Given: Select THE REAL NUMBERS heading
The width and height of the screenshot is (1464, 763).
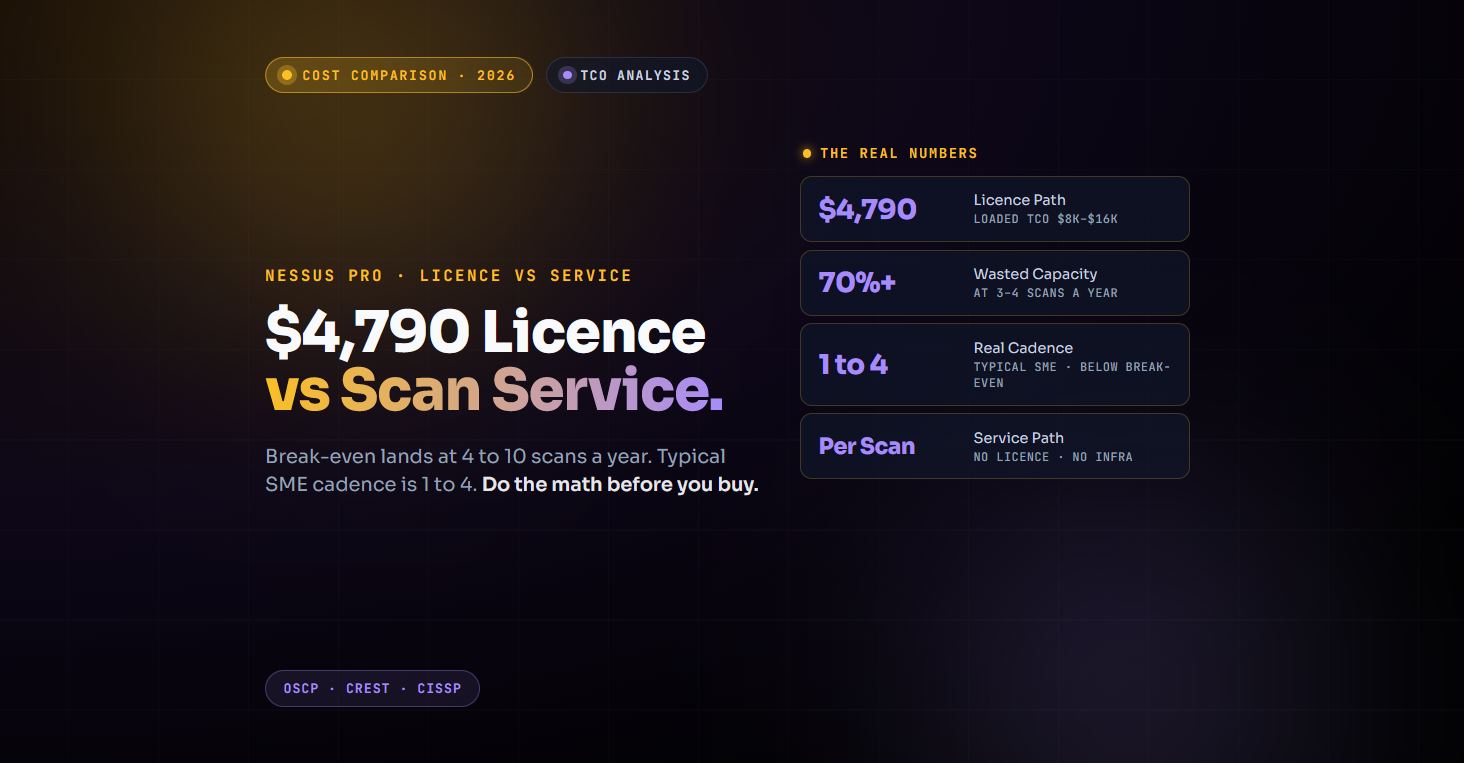Looking at the screenshot, I should [899, 154].
